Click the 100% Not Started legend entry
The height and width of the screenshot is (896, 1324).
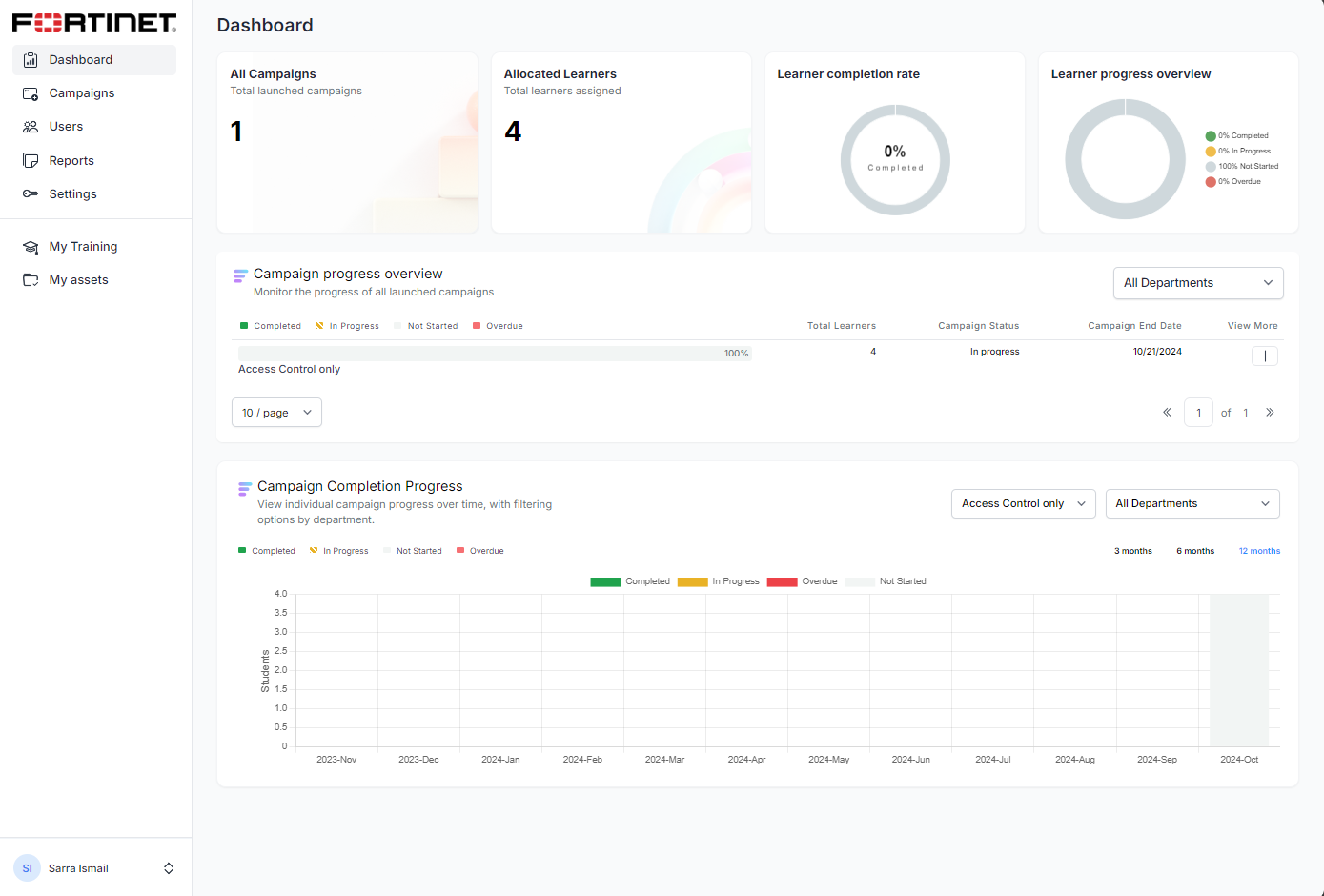(1242, 166)
